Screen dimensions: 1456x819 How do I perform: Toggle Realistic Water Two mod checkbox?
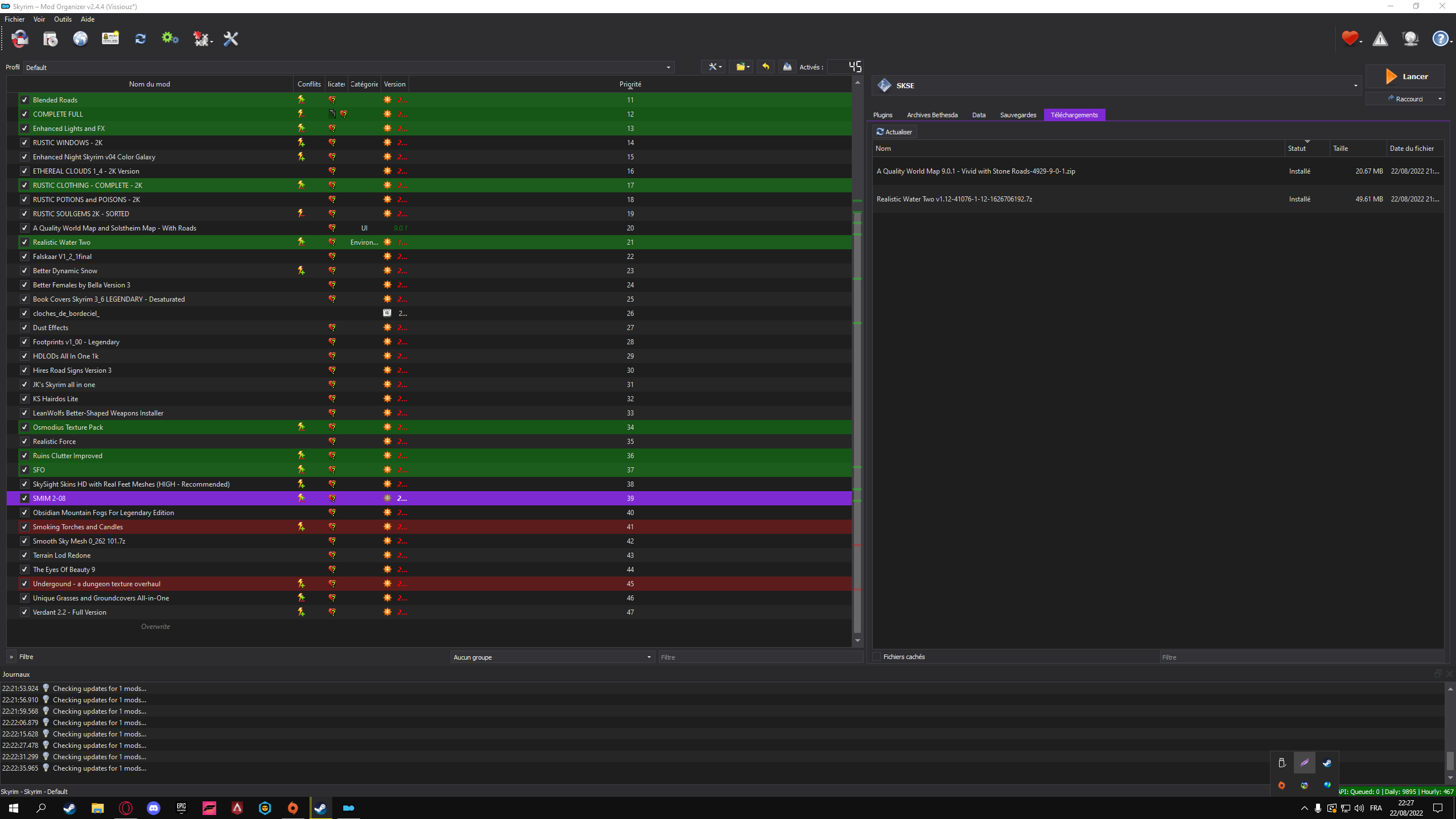pyautogui.click(x=24, y=242)
